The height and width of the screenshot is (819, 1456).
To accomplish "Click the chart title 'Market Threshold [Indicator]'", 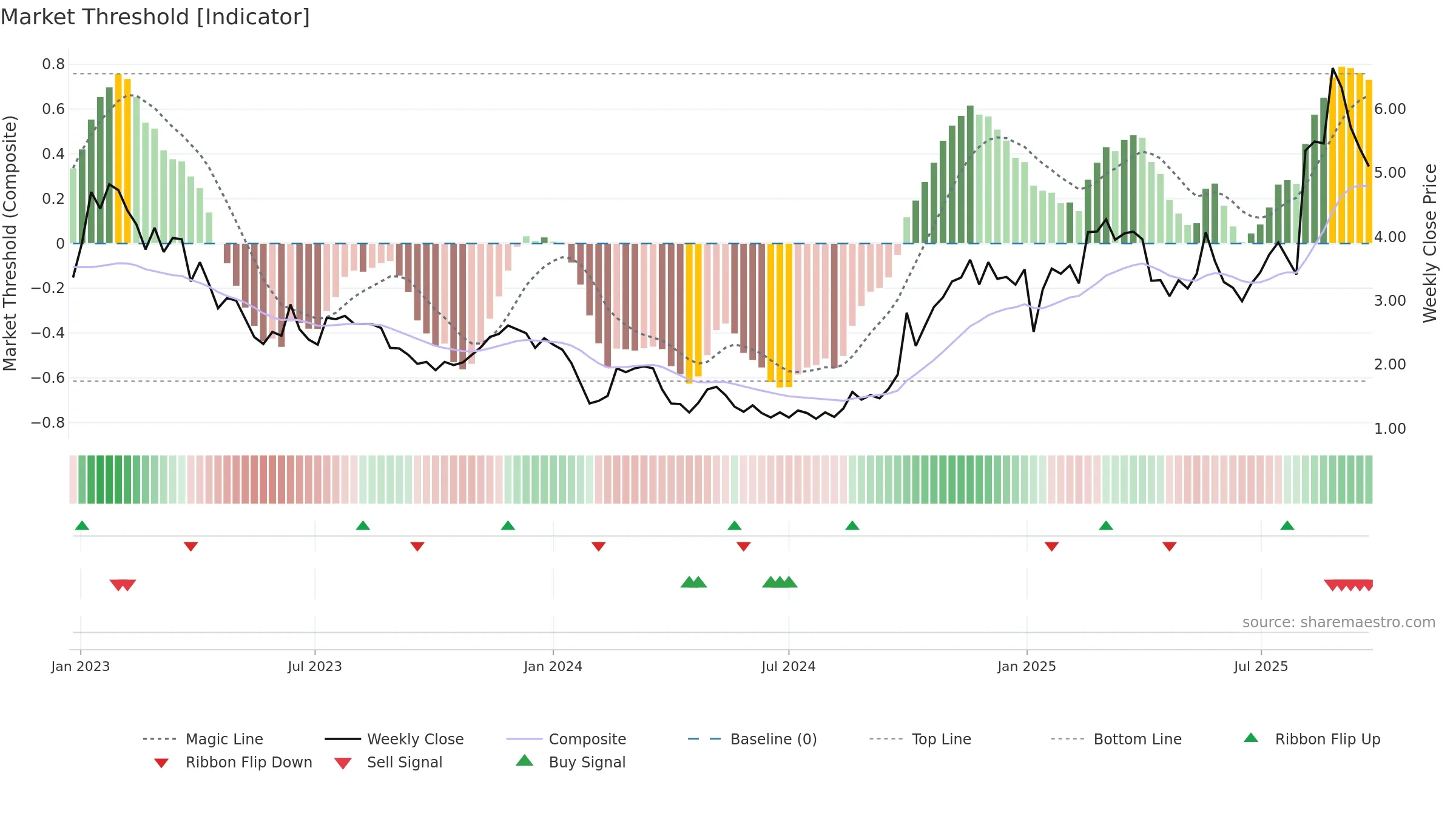I will click(155, 17).
